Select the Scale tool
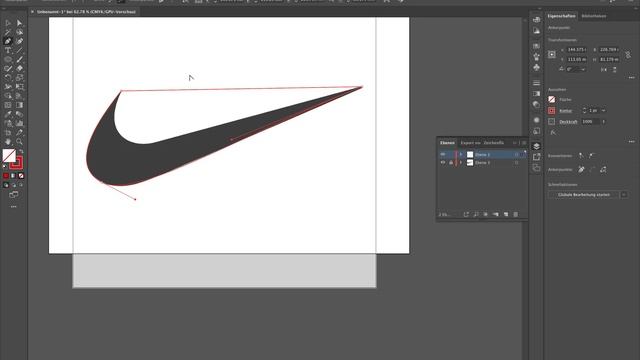This screenshot has width=640, height=360. point(19,78)
